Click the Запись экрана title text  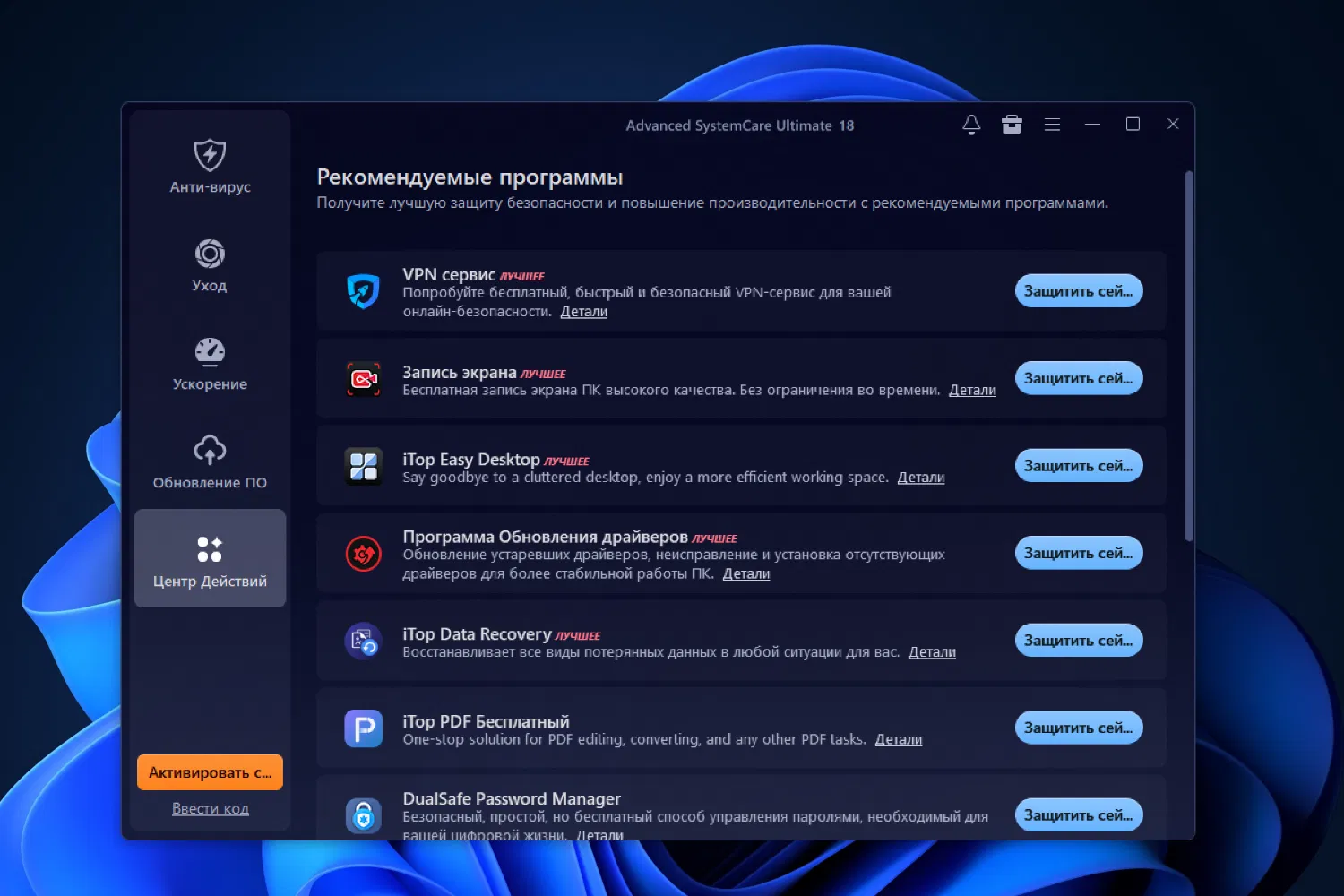(x=460, y=372)
